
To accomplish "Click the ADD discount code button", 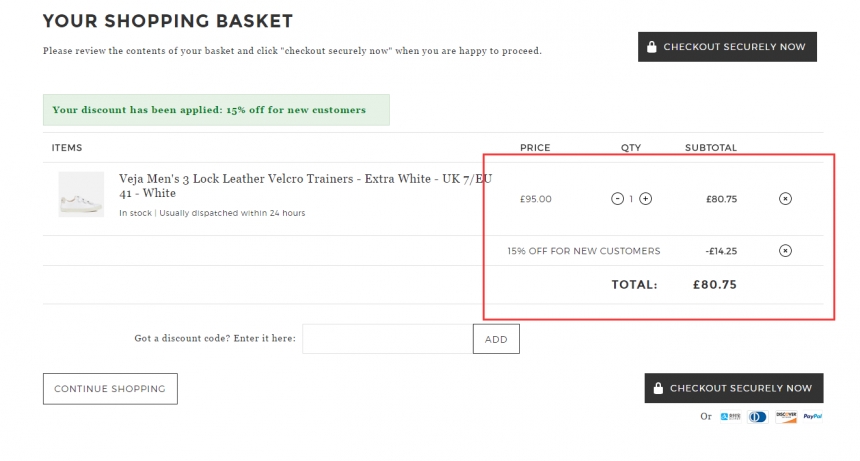I will [x=496, y=339].
